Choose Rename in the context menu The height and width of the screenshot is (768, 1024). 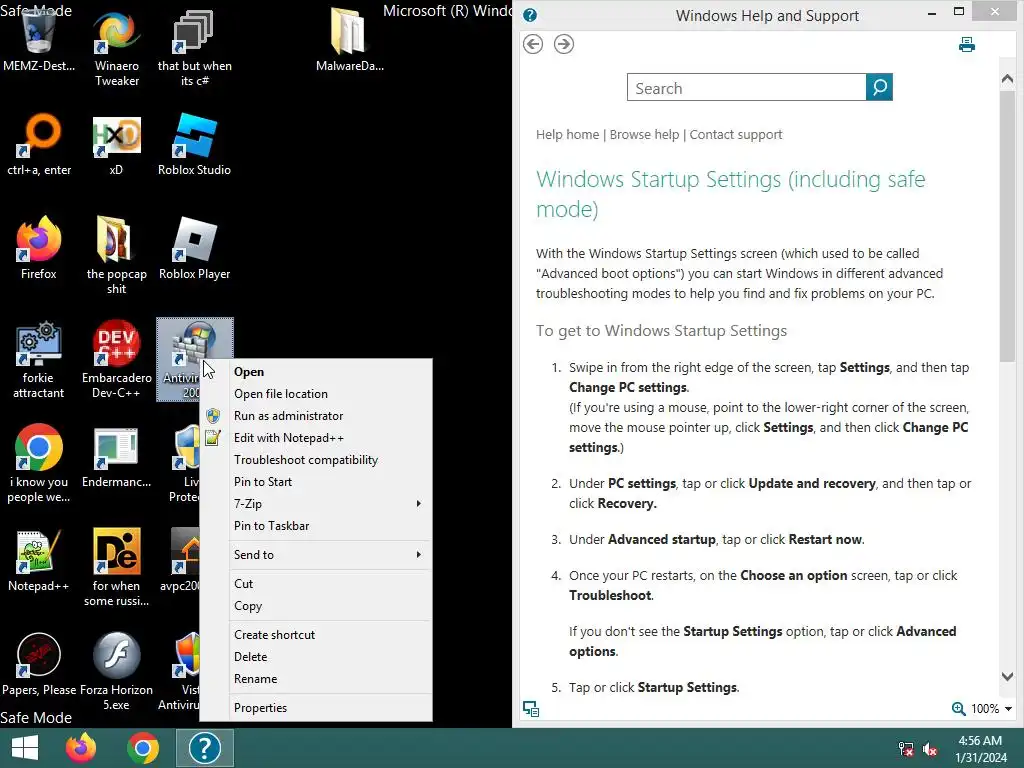click(316, 679)
